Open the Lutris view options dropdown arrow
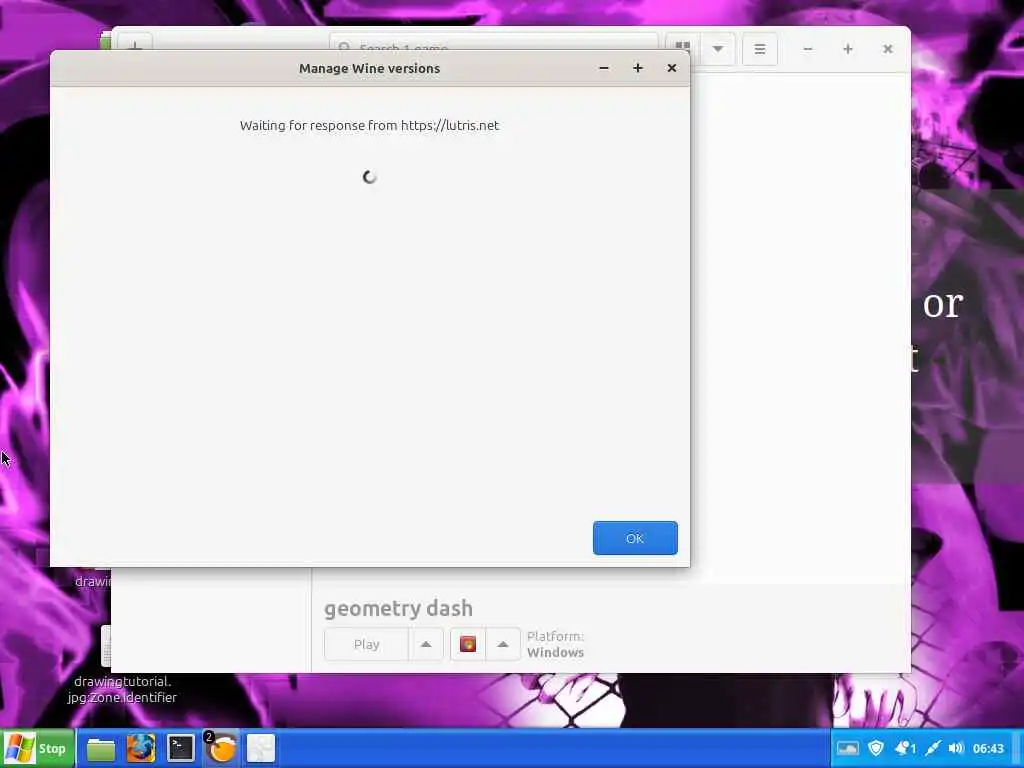The width and height of the screenshot is (1024, 768). point(718,49)
